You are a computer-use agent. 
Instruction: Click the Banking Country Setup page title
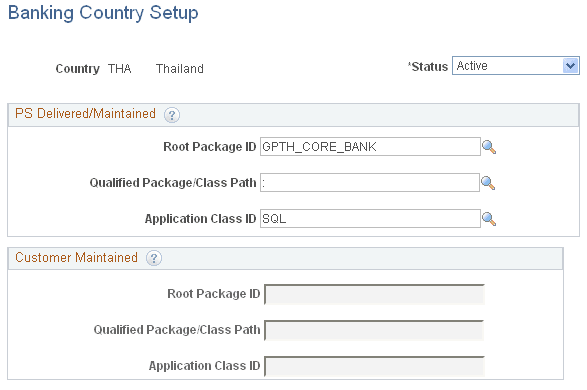(103, 13)
